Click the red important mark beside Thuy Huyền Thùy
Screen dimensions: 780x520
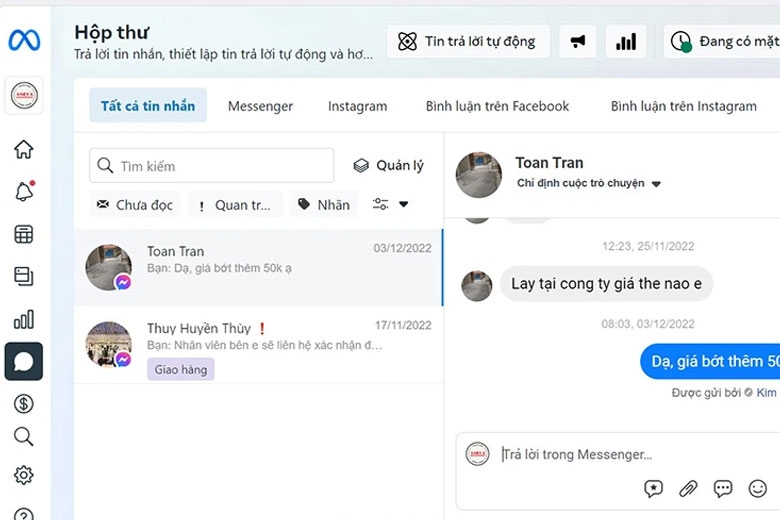click(x=262, y=328)
